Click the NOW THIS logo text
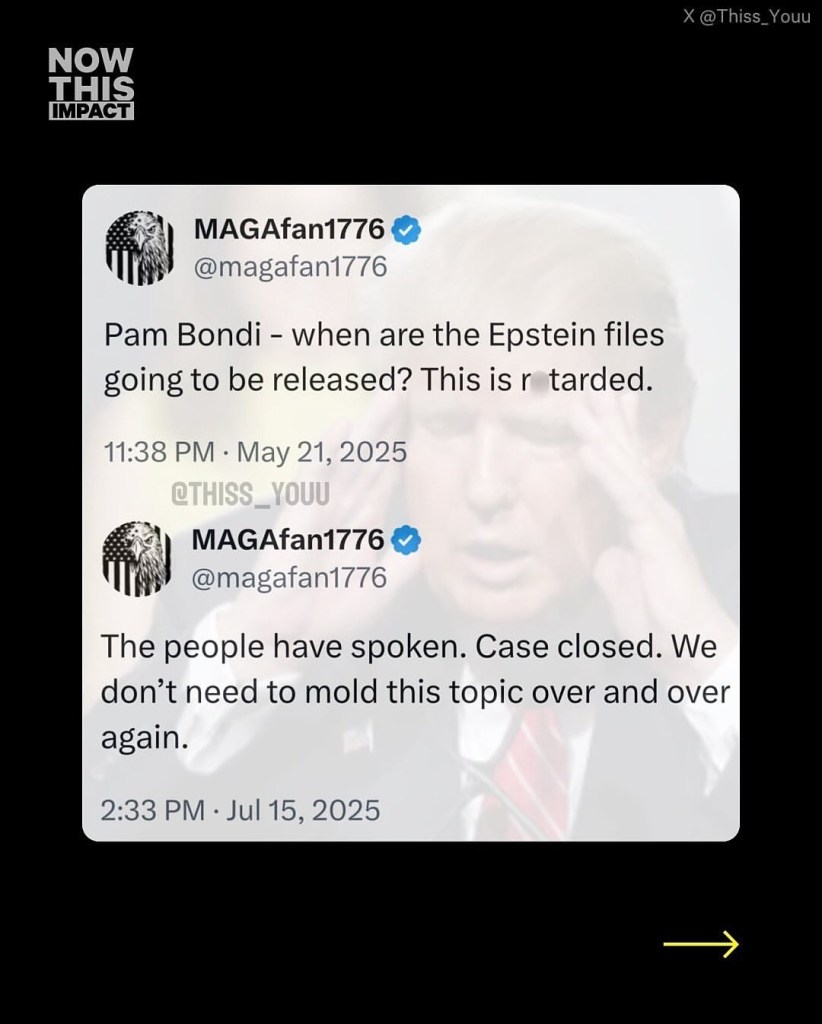Image resolution: width=822 pixels, height=1024 pixels. (91, 74)
